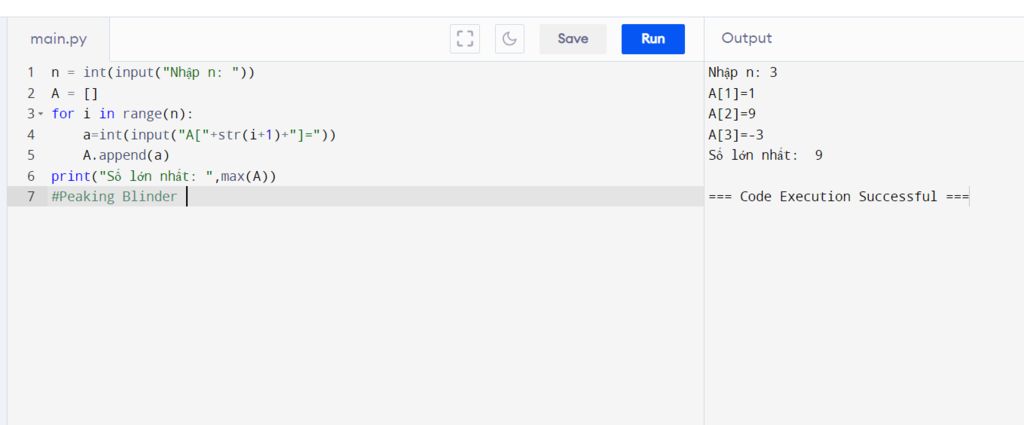Run the Python code

pos(653,39)
